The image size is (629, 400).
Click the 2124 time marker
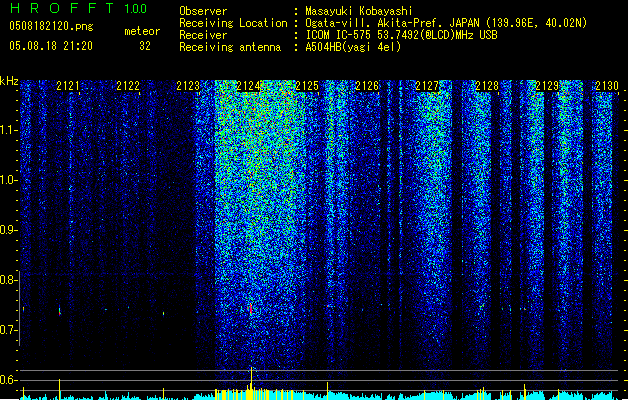pos(248,86)
